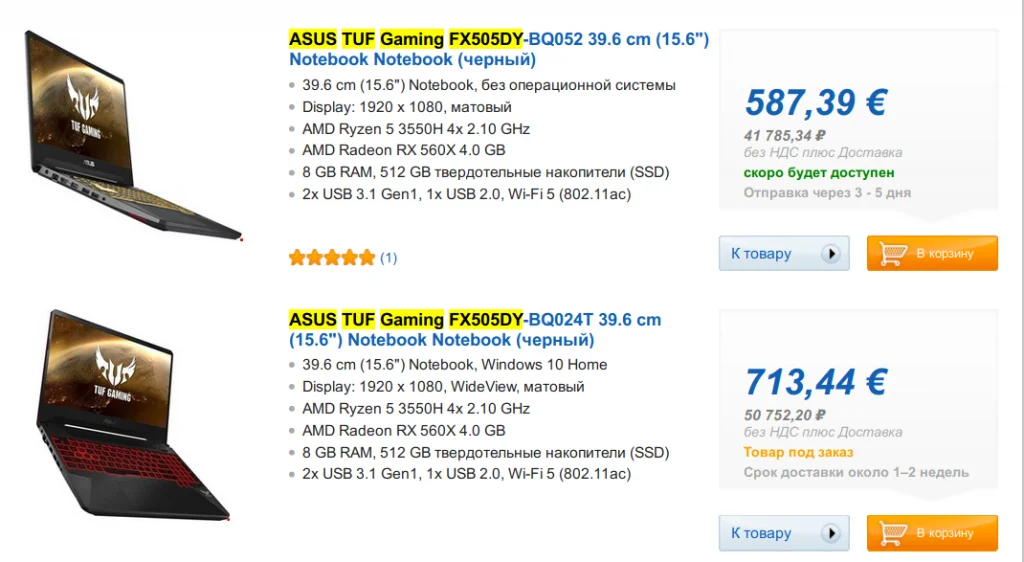The width and height of the screenshot is (1024, 562).
Task: Click the 41 785,34 ₽ ruble price
Action: click(x=785, y=135)
